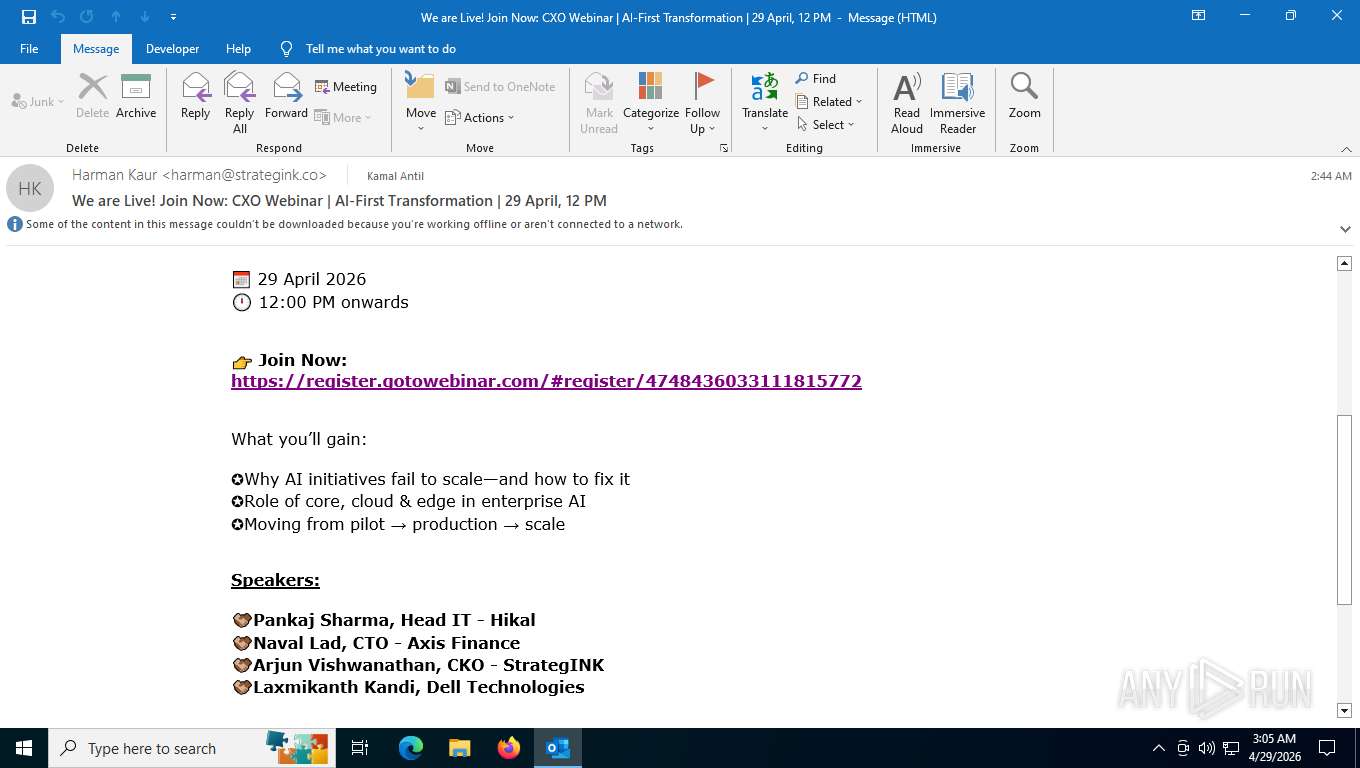Send to OneNote

pyautogui.click(x=500, y=87)
